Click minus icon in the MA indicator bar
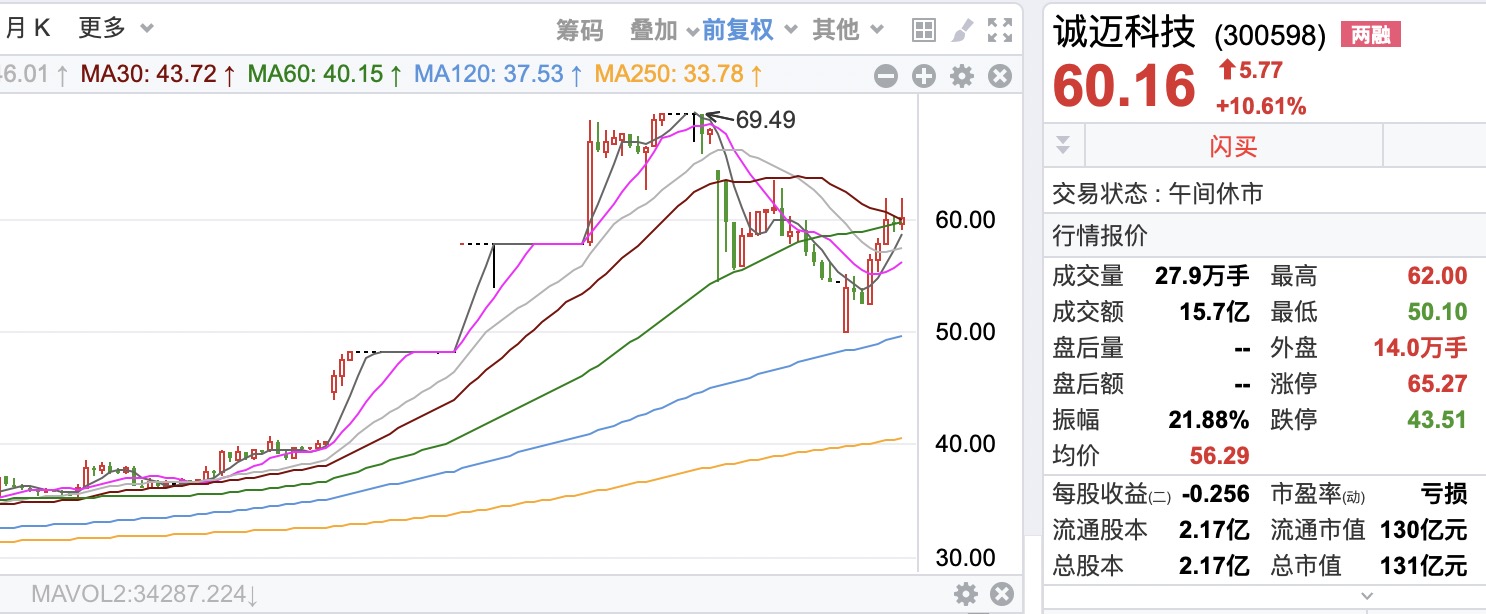This screenshot has height=614, width=1486. click(885, 76)
